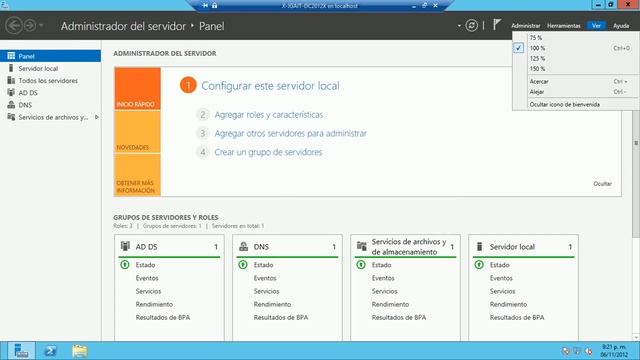Click Estado status icon in DNS tile
Screen dimensions: 640x360
coord(243,265)
